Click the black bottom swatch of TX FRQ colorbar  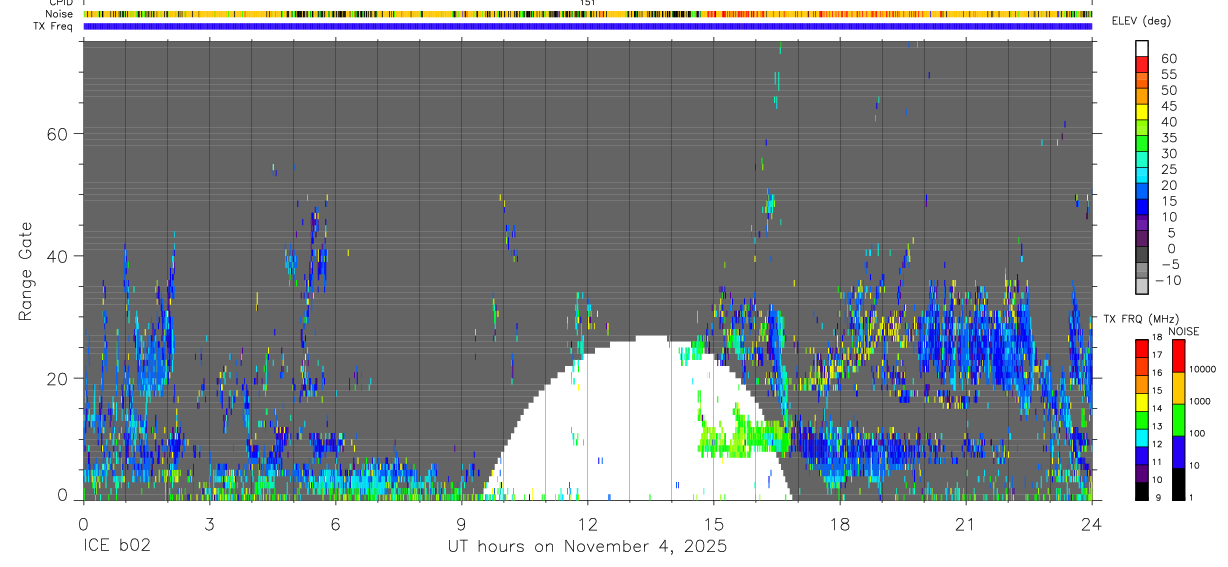click(x=1142, y=490)
